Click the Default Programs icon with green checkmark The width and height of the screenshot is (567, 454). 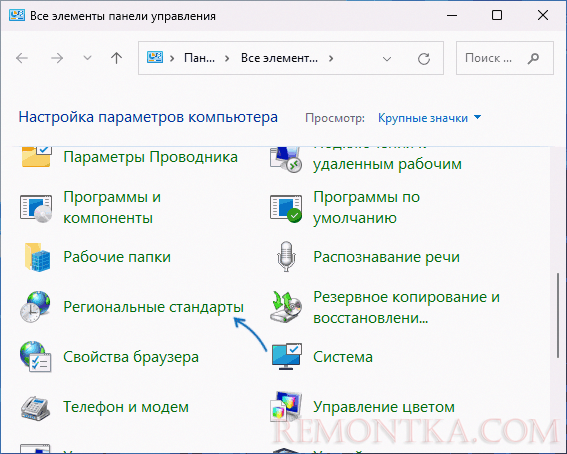[286, 208]
